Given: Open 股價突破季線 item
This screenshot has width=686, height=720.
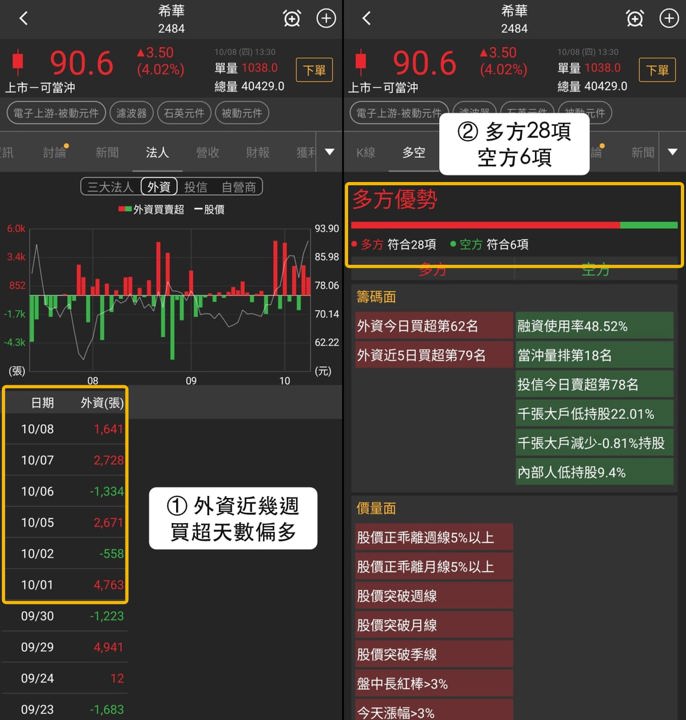Looking at the screenshot, I should [434, 654].
